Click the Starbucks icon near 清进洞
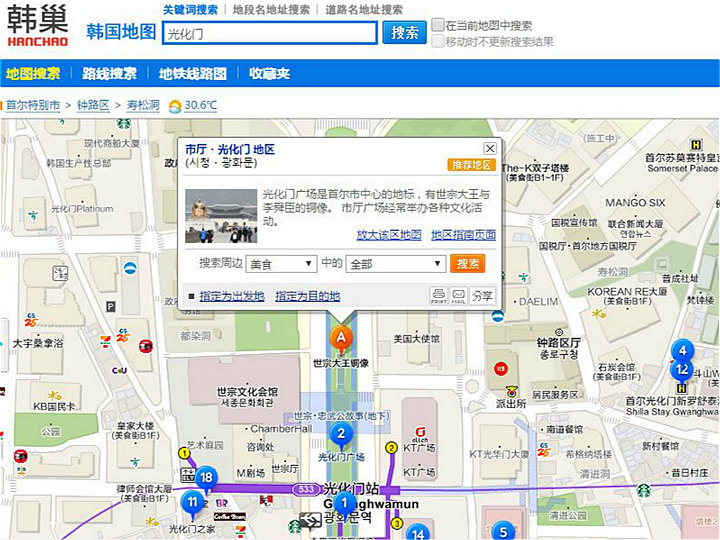This screenshot has height=540, width=720. (x=644, y=491)
